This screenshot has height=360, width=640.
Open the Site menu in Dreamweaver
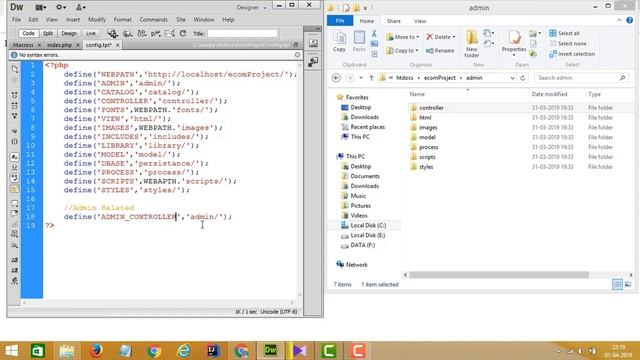(181, 20)
